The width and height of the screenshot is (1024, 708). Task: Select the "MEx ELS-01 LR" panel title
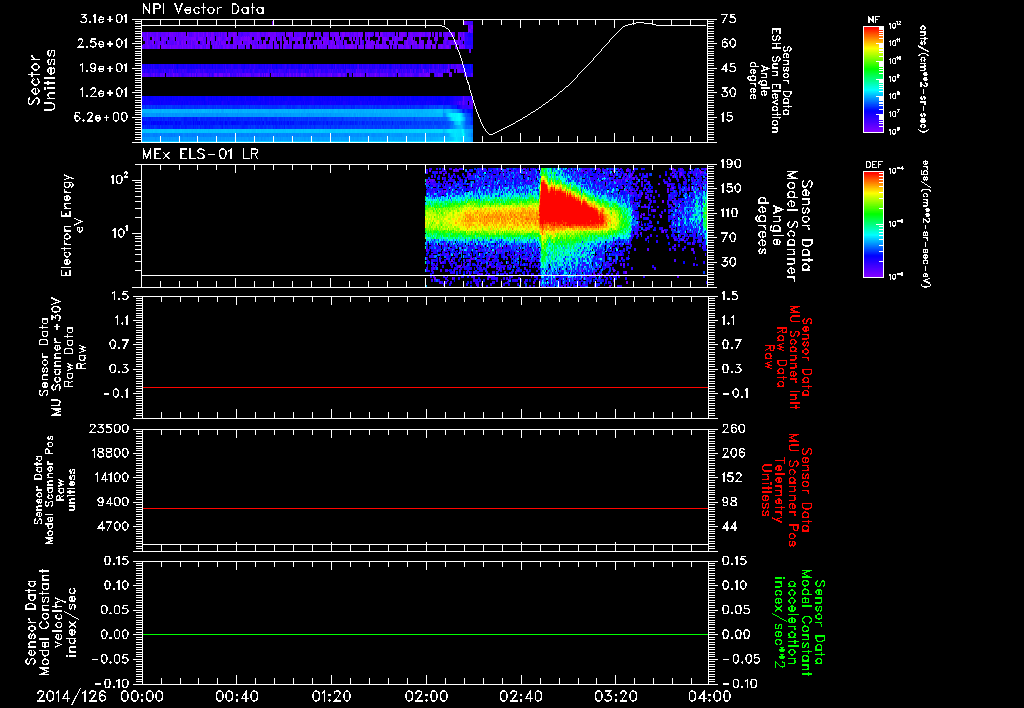pos(200,154)
